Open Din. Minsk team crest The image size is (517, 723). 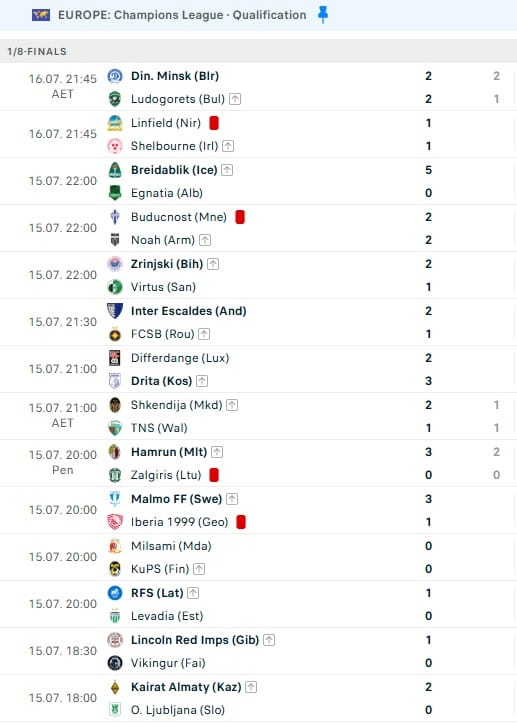point(115,76)
